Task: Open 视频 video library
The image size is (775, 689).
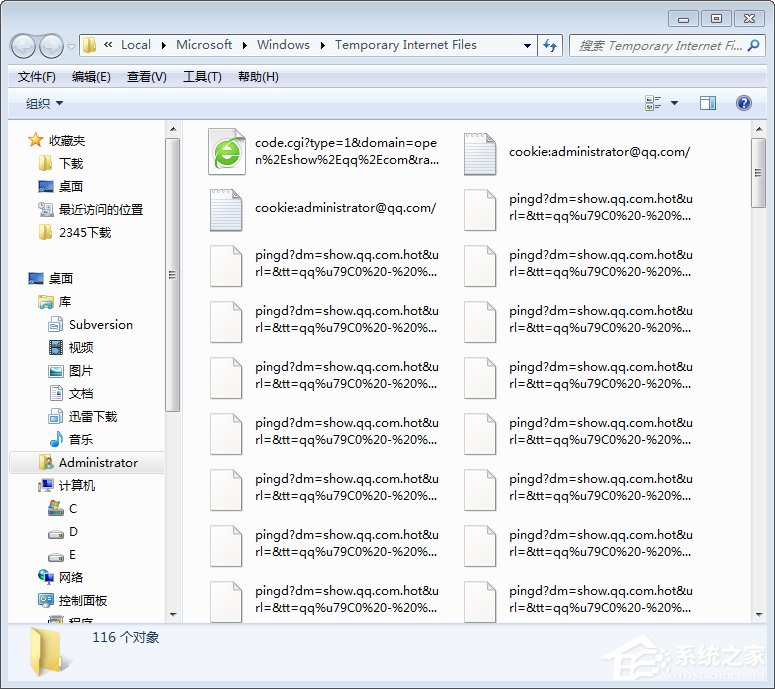Action: tap(71, 347)
